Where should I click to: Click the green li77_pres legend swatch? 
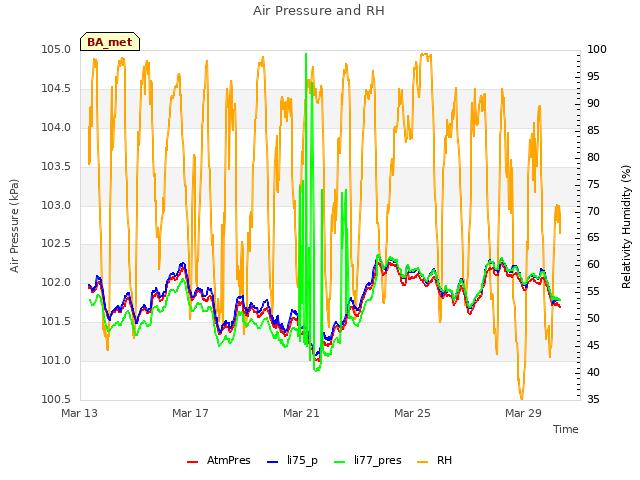pyautogui.click(x=339, y=462)
